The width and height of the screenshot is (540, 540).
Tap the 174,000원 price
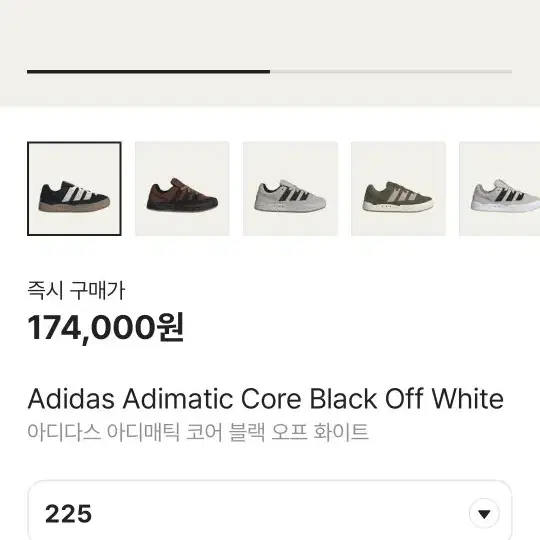106,328
